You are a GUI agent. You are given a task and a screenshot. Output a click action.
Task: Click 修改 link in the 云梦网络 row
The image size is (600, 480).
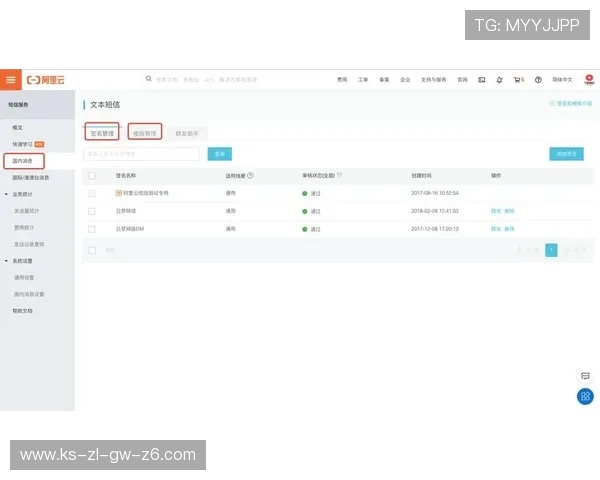[496, 211]
